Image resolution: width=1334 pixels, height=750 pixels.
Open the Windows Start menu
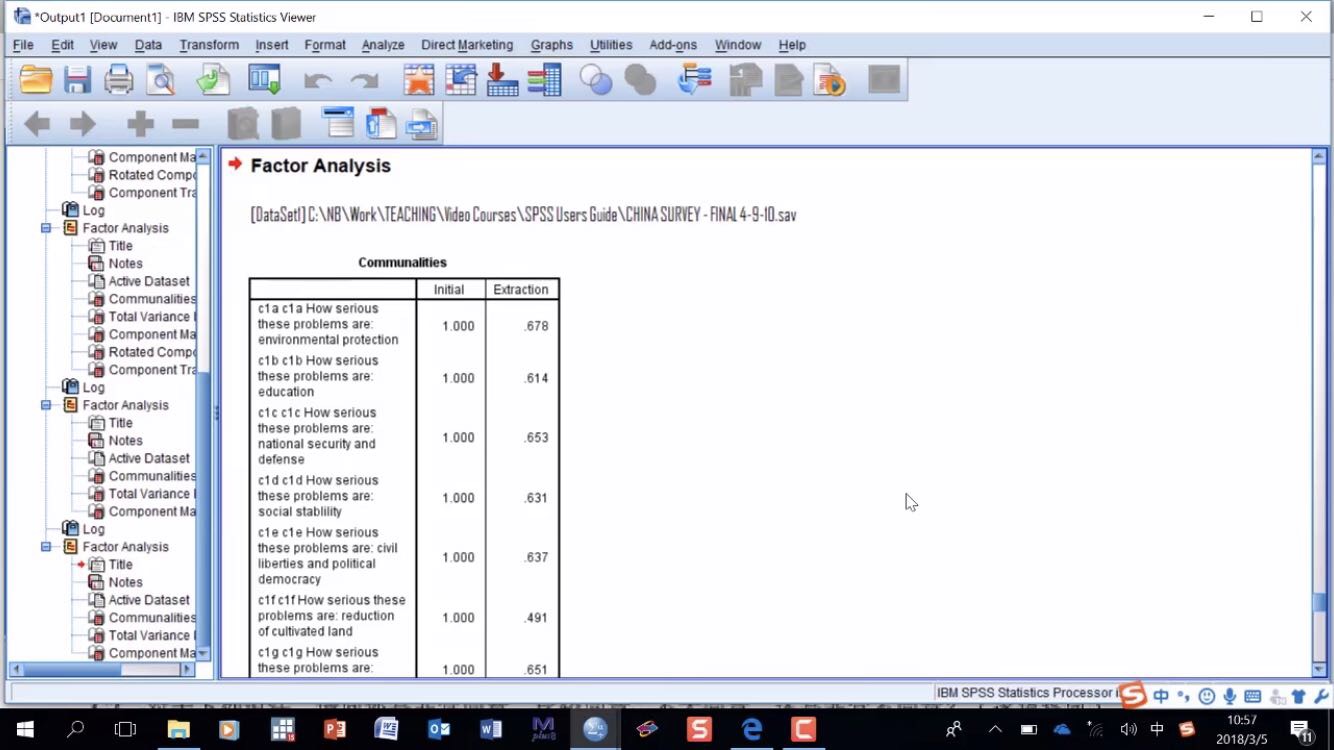(x=24, y=729)
